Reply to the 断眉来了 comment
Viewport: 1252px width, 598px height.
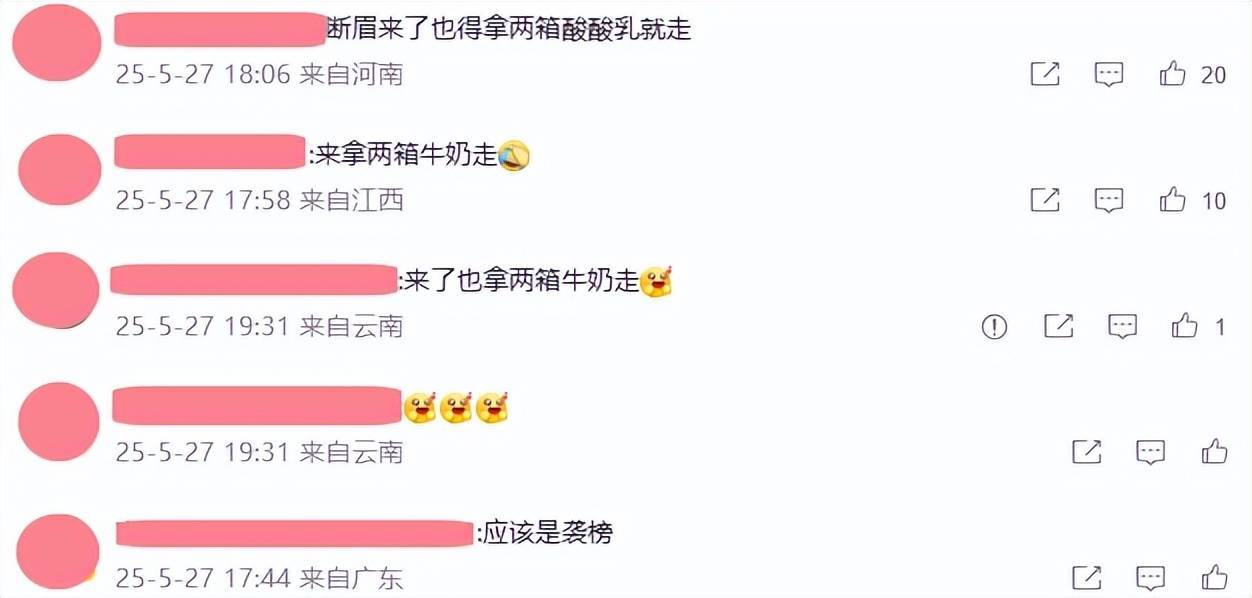click(x=1109, y=74)
